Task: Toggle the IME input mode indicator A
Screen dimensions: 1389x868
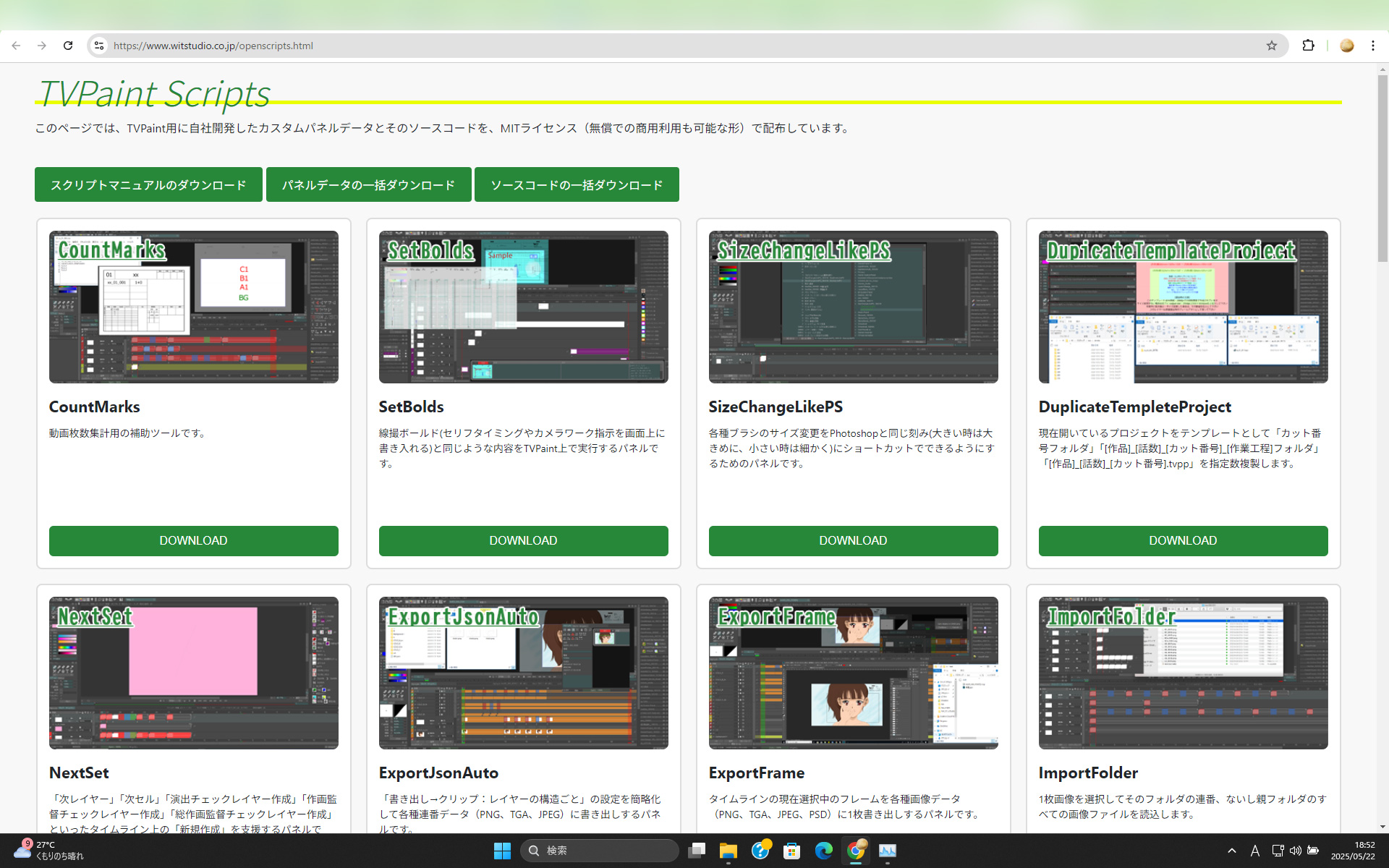Action: pyautogui.click(x=1255, y=851)
